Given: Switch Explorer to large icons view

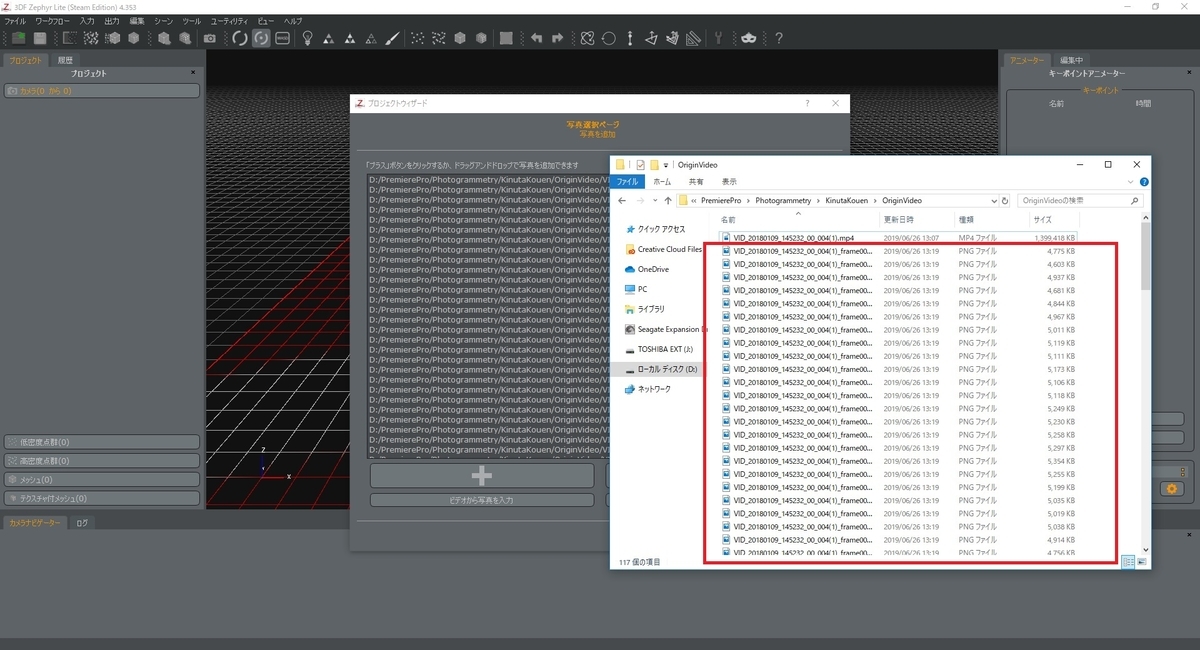Looking at the screenshot, I should (1142, 562).
